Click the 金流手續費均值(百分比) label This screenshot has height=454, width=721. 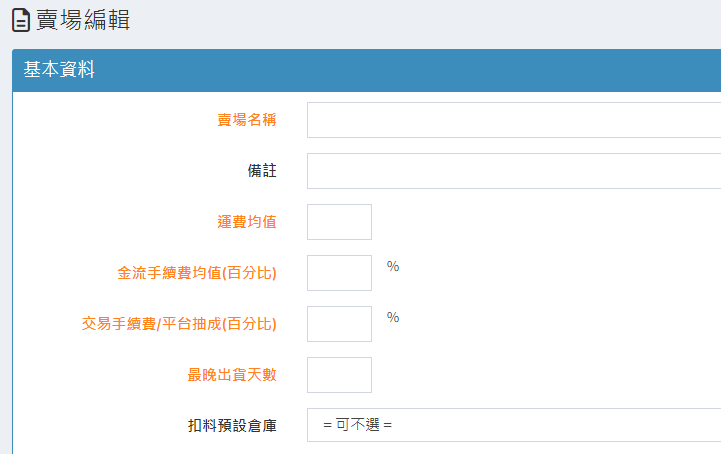tap(197, 273)
